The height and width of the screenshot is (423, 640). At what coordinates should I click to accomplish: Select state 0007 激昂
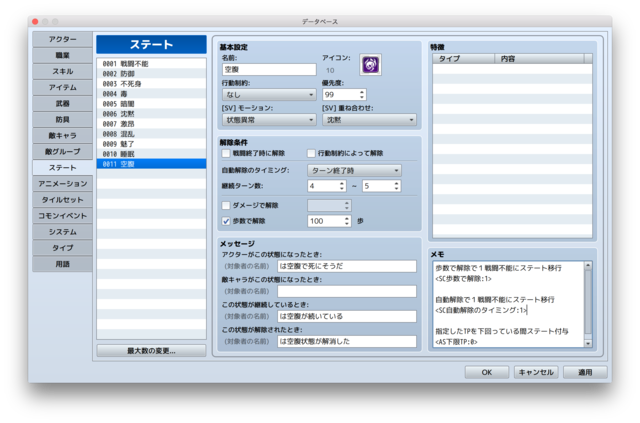tap(151, 124)
